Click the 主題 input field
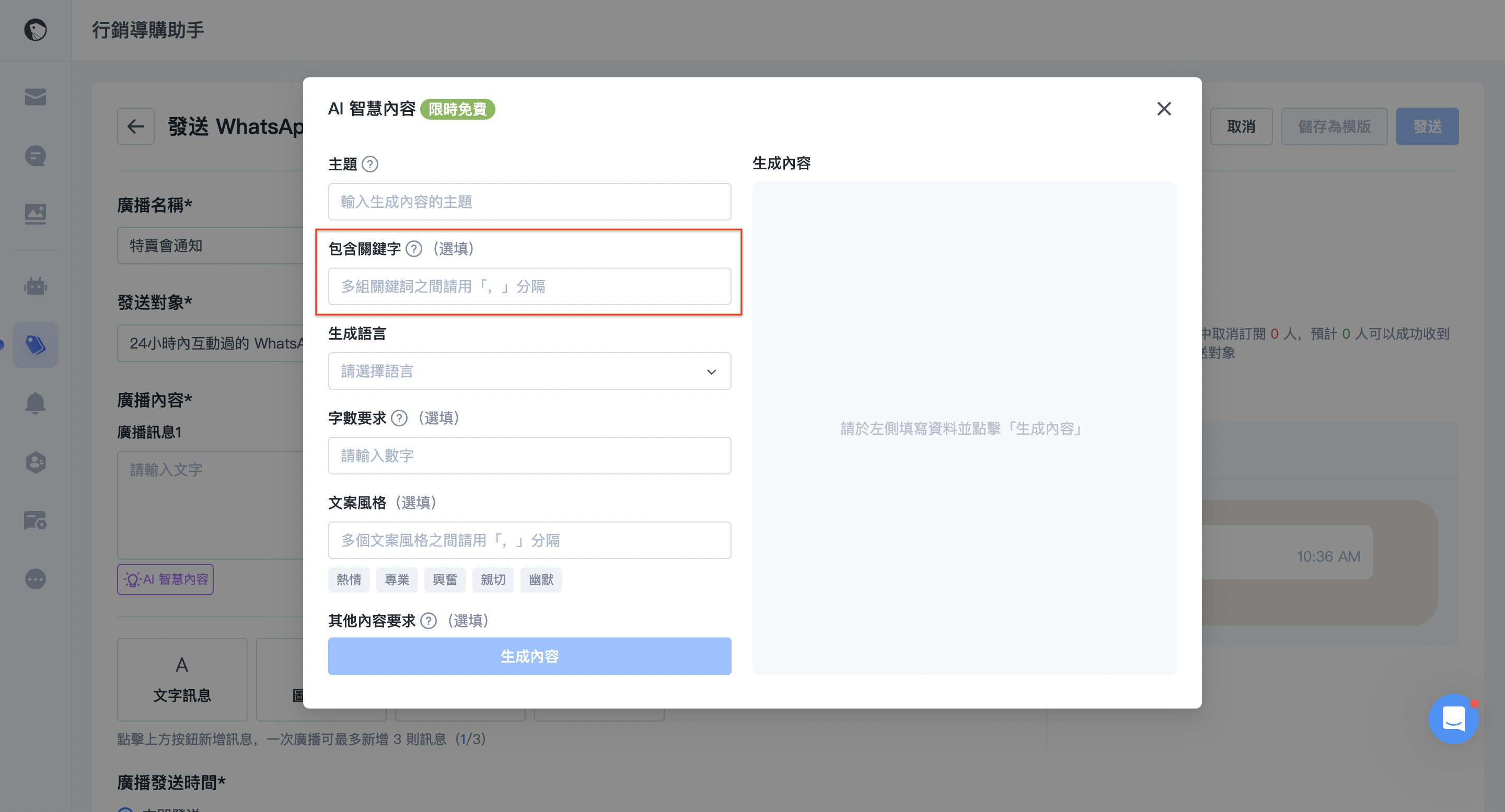Viewport: 1505px width, 812px height. [x=529, y=202]
